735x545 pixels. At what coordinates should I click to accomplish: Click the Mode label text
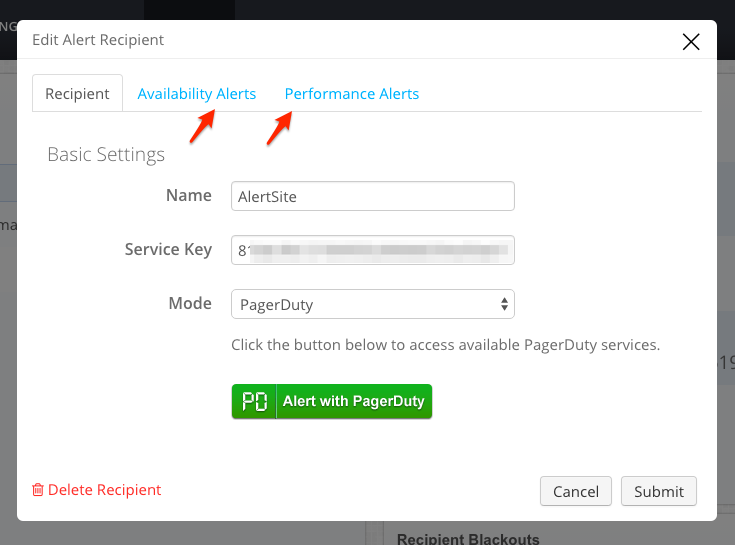pyautogui.click(x=189, y=303)
